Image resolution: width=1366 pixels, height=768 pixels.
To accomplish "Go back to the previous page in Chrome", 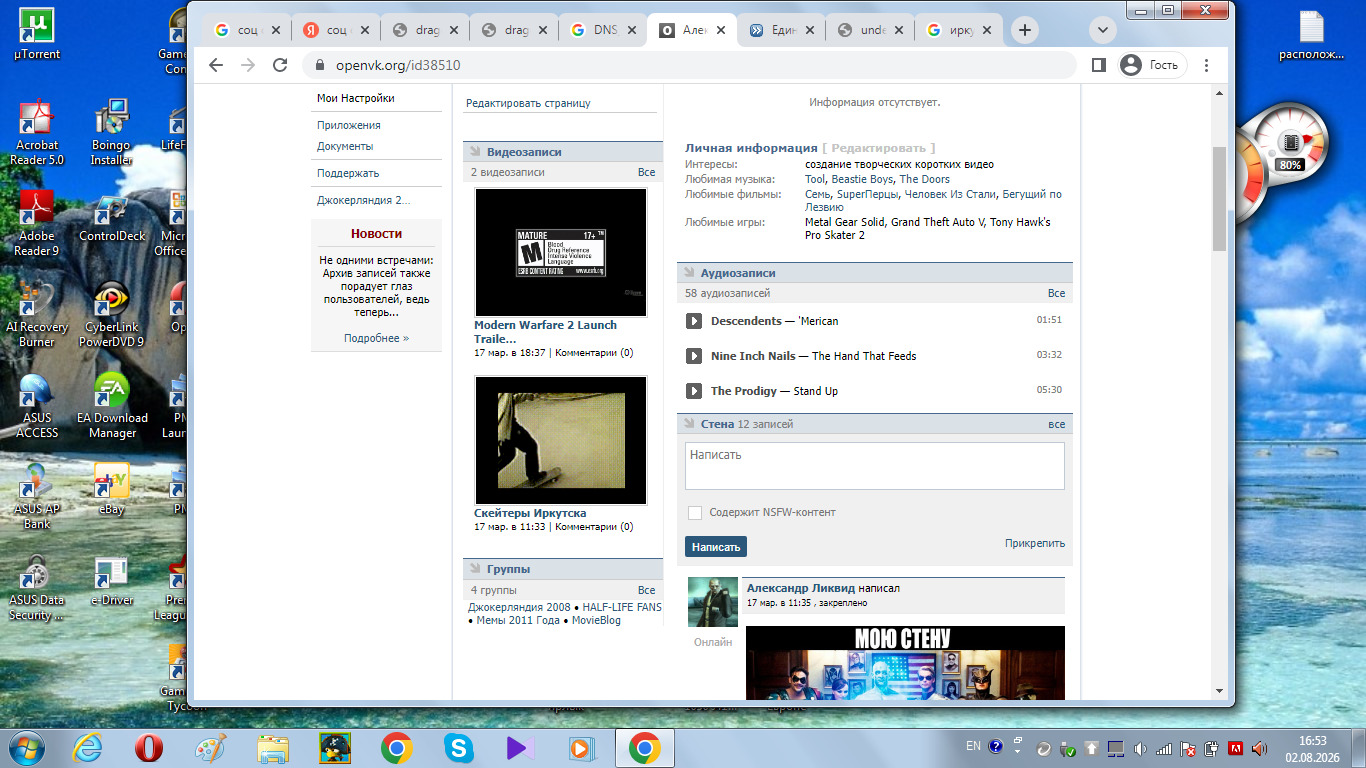I will coord(216,65).
